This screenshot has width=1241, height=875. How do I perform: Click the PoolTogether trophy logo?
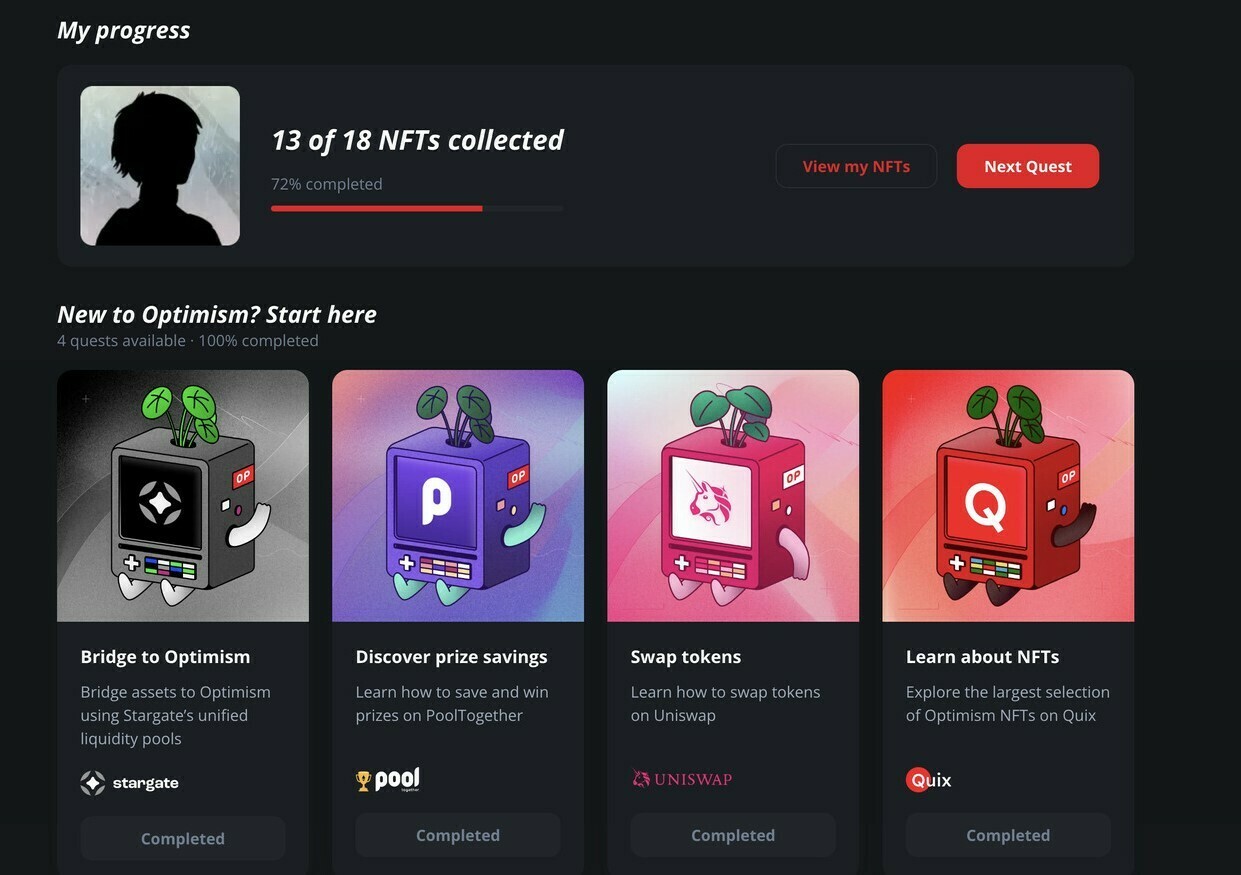point(363,781)
